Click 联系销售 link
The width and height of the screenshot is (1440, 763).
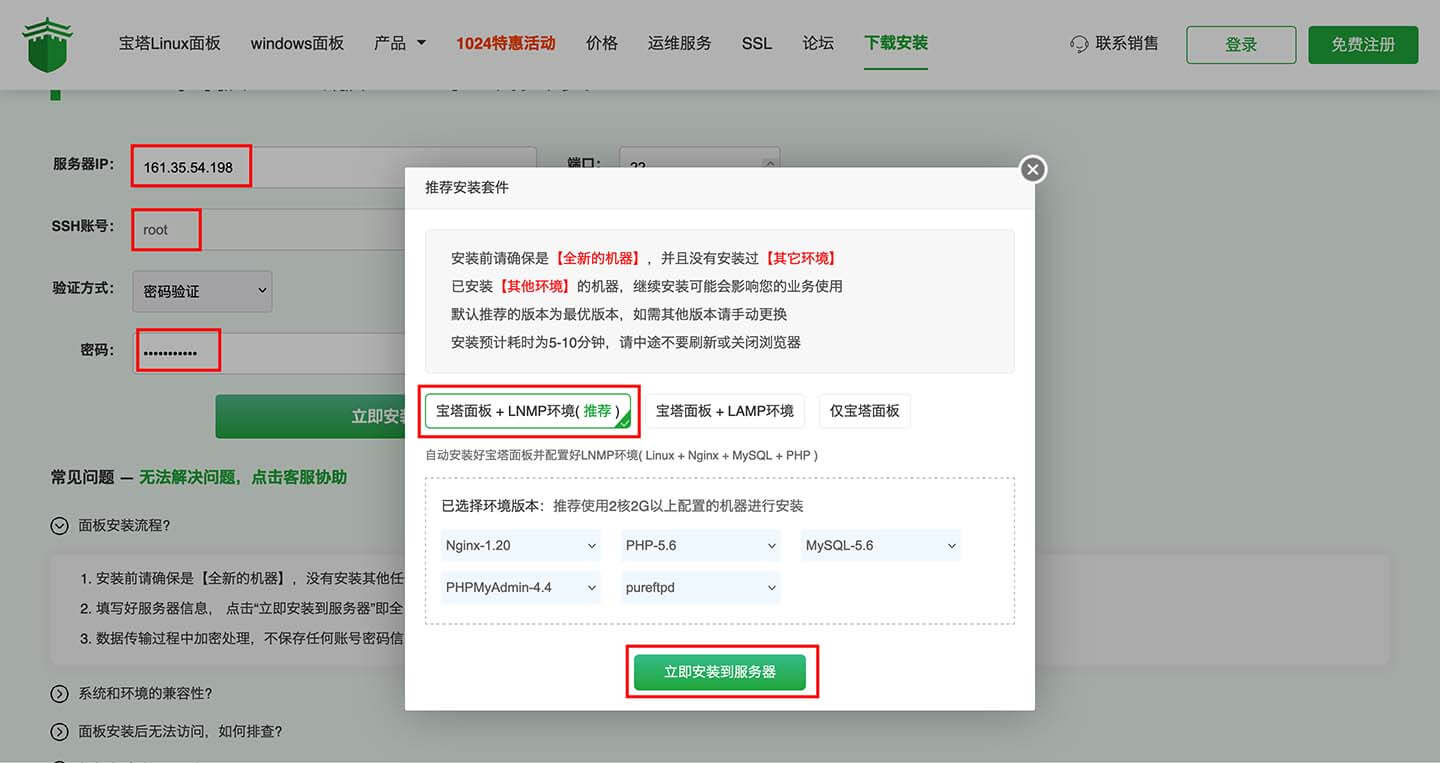pos(1127,43)
